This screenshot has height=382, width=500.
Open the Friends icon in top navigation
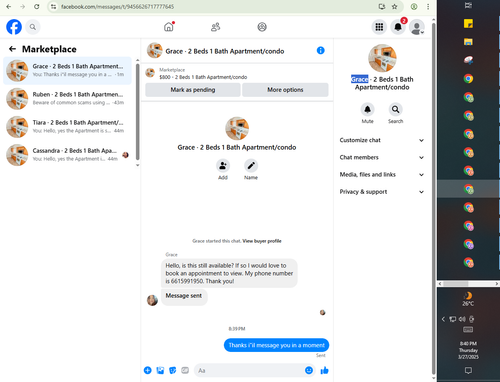[216, 27]
